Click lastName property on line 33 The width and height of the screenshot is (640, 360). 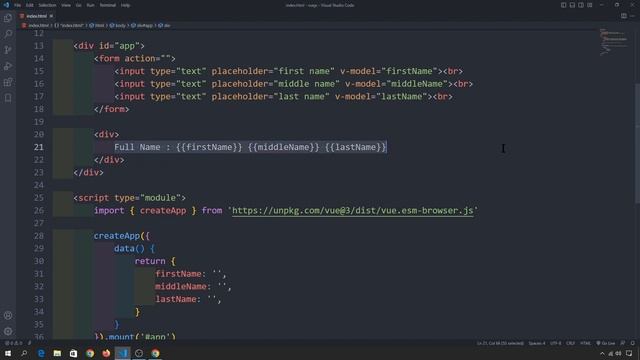pyautogui.click(x=176, y=299)
